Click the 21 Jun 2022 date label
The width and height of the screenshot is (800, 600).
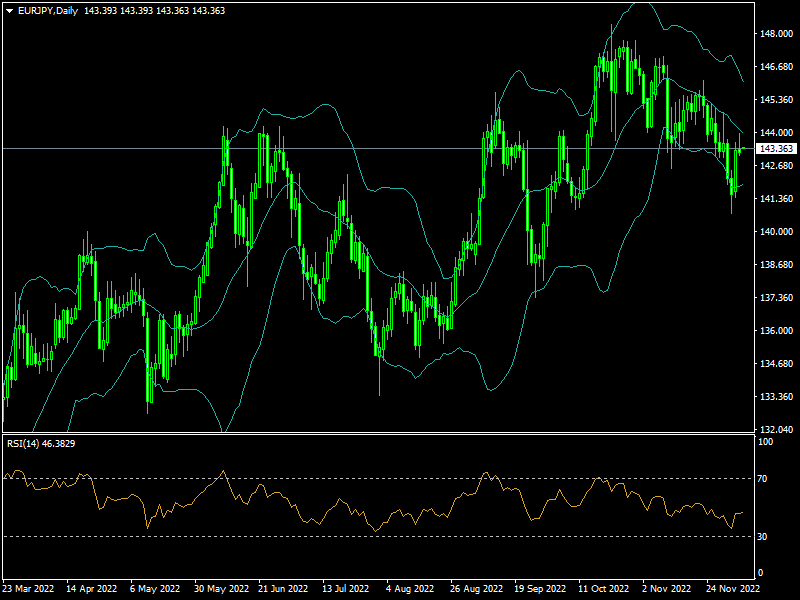tap(283, 589)
